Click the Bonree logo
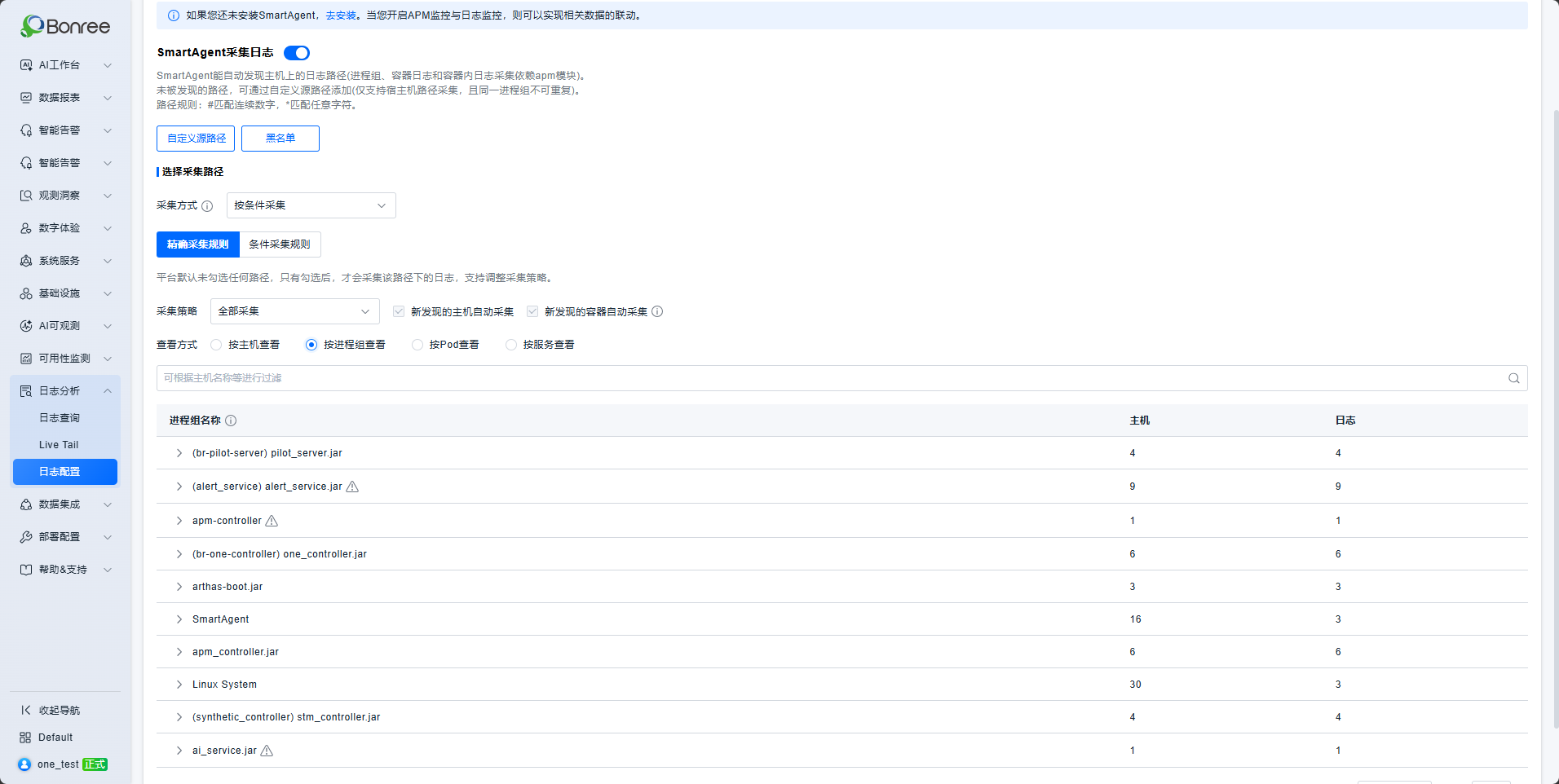 click(x=65, y=26)
